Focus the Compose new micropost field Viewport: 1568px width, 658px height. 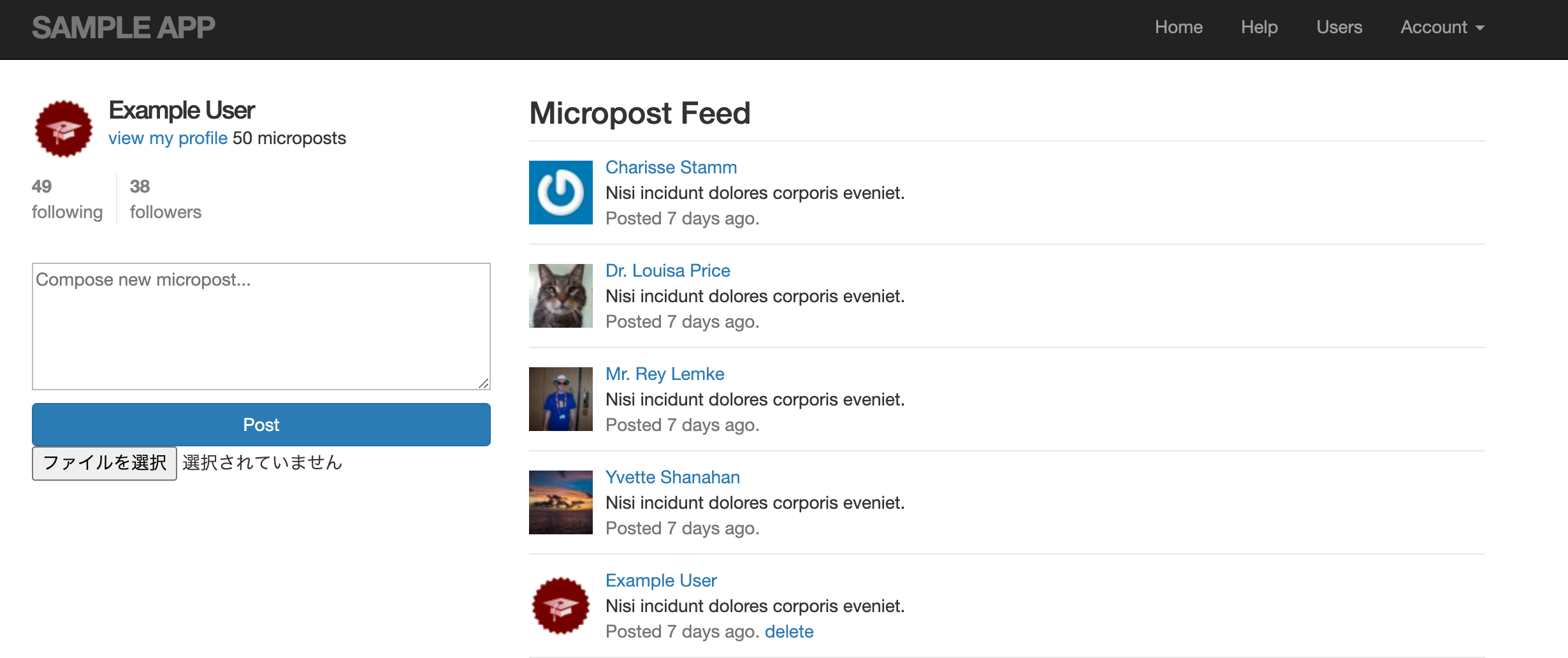tap(261, 326)
